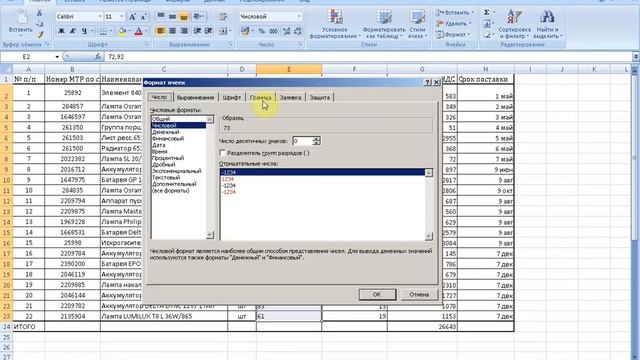Toggle center horizontal alignment

[x=172, y=31]
